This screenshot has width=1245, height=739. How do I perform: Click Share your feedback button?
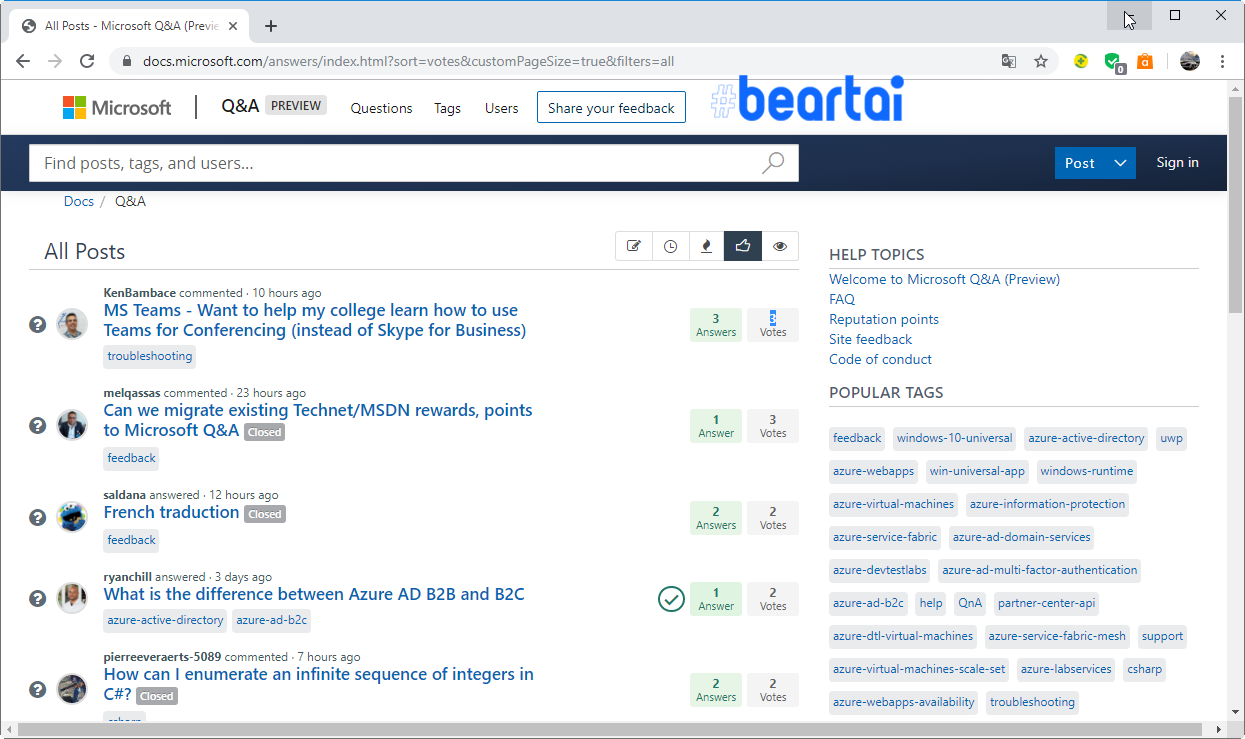611,108
